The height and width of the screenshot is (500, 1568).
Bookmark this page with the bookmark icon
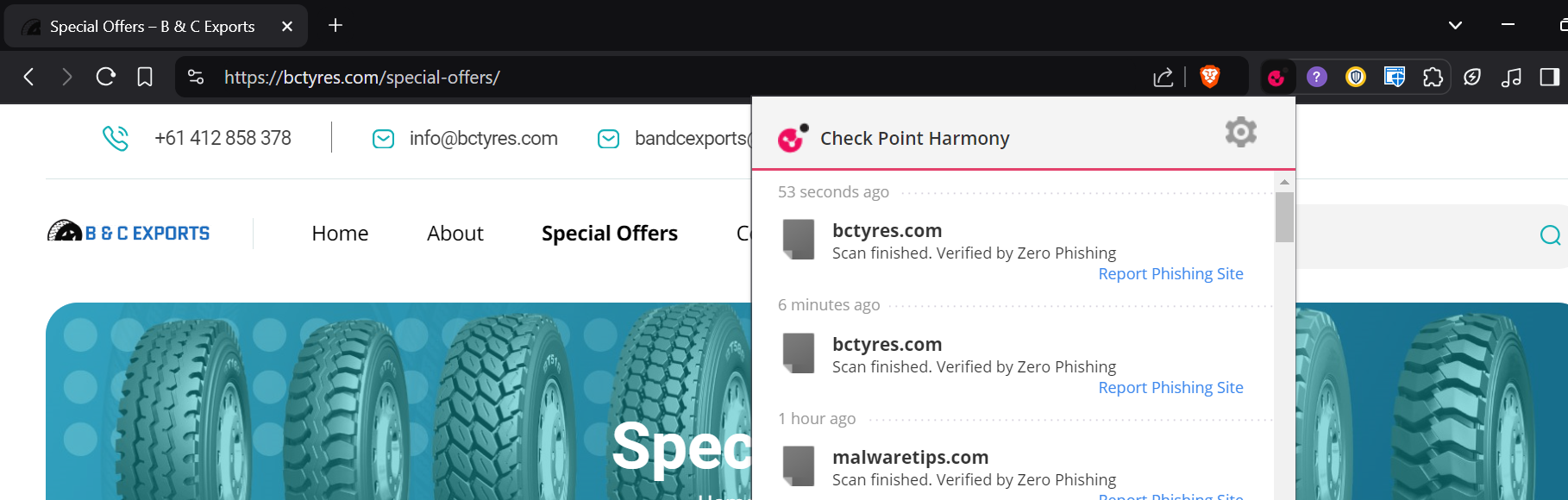145,78
